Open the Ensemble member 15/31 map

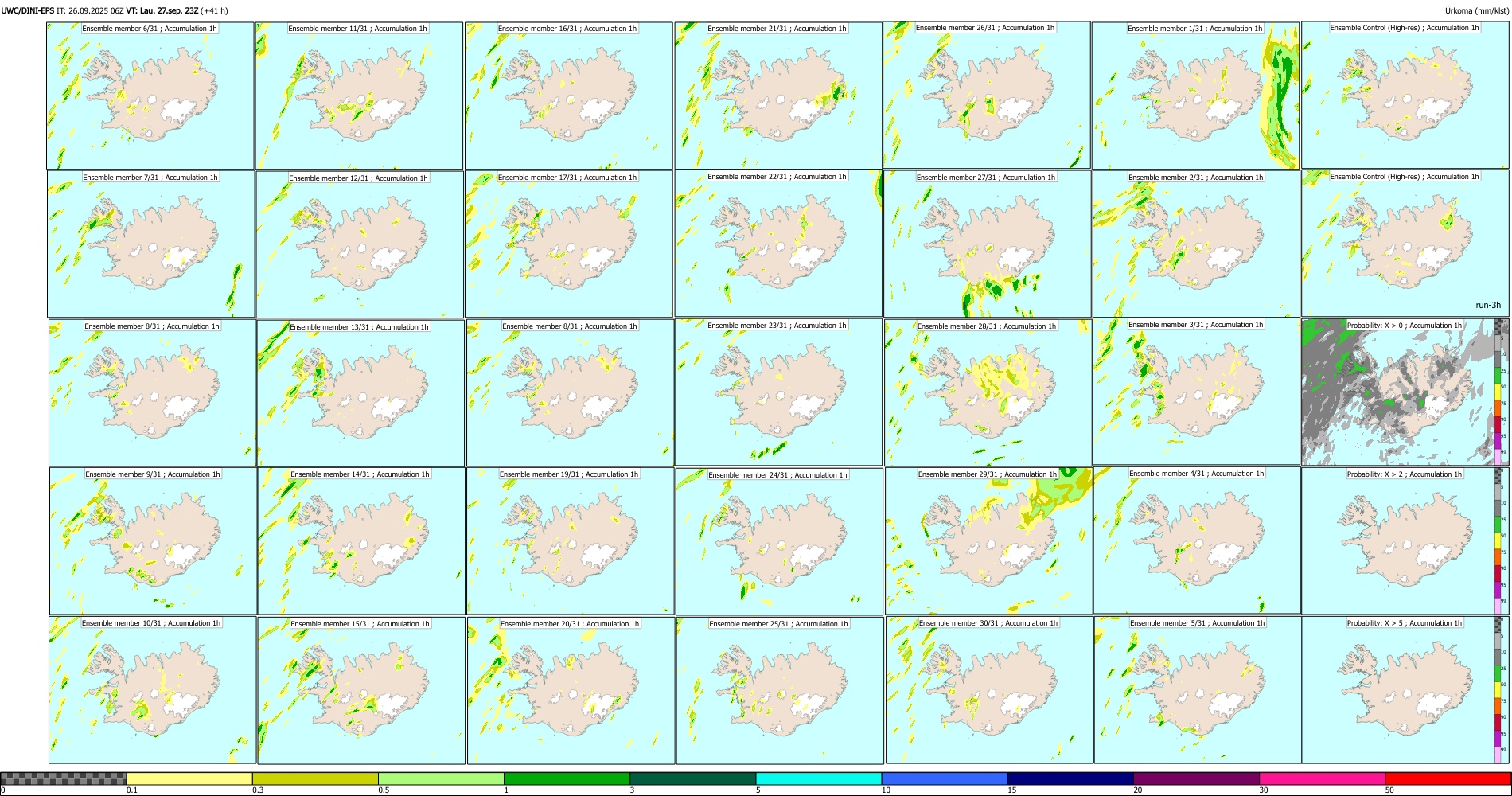(361, 690)
